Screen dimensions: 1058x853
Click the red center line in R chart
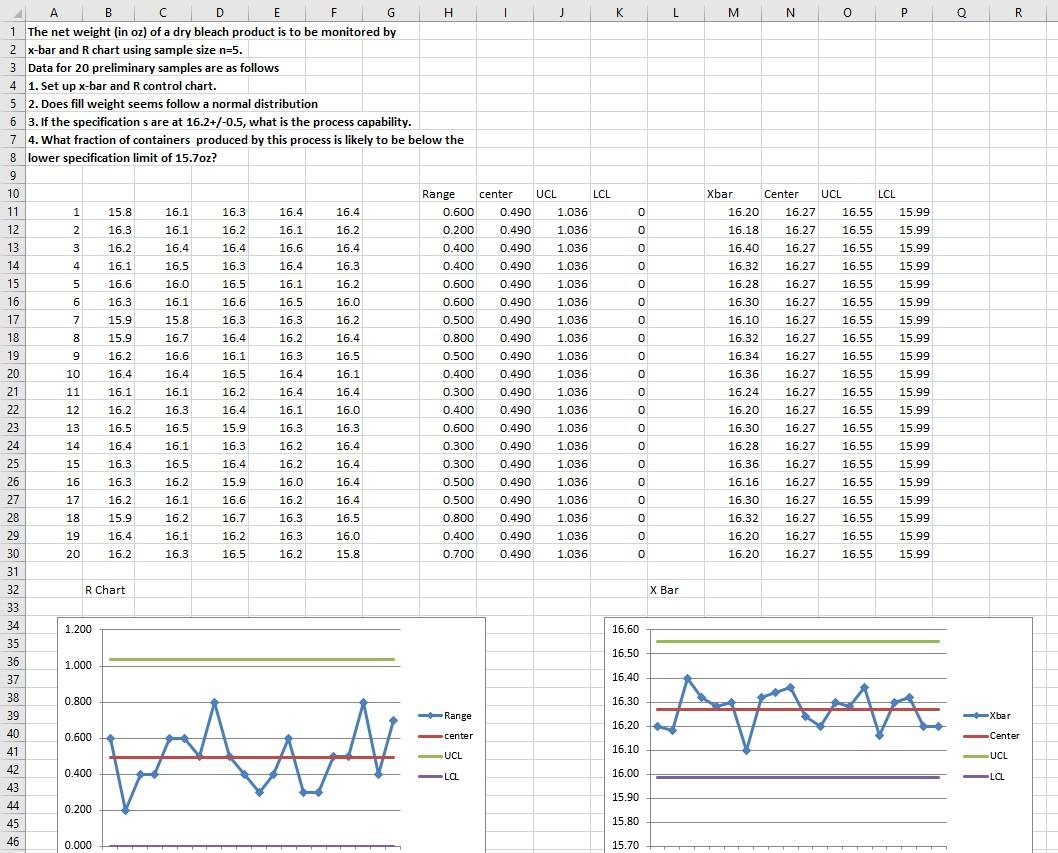(252, 757)
